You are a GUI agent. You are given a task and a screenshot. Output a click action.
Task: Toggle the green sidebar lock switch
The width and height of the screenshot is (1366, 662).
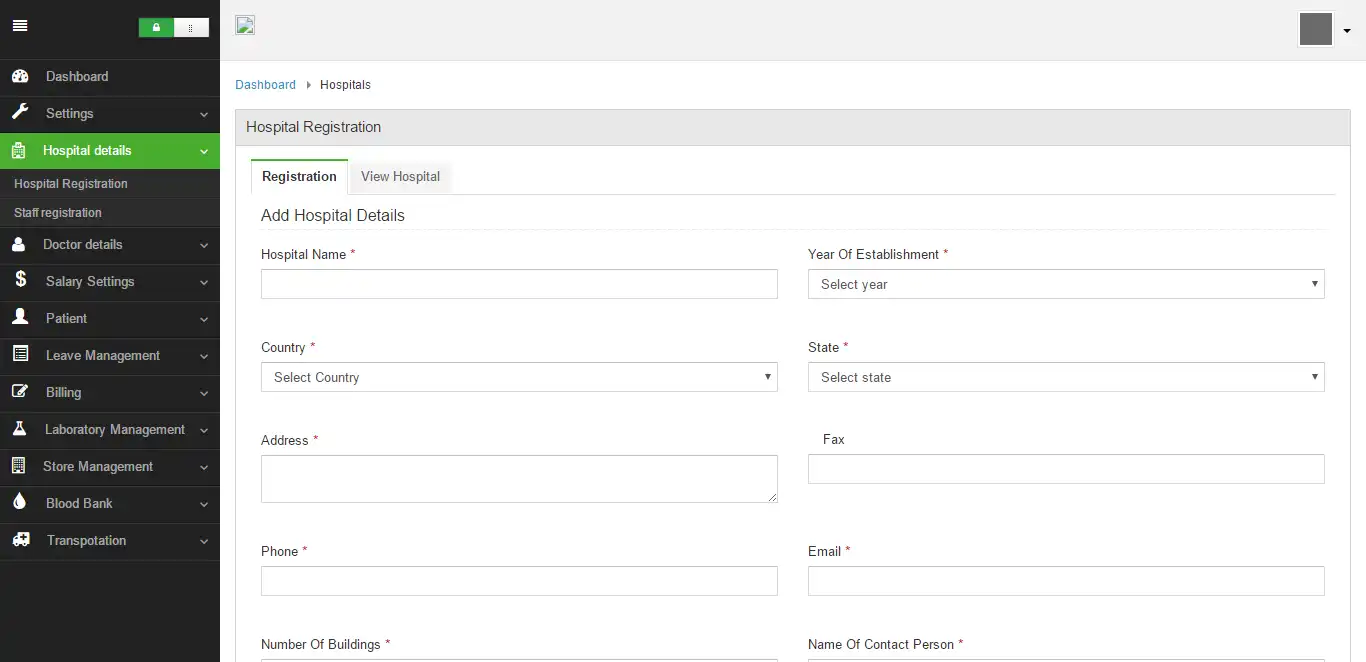click(x=173, y=28)
